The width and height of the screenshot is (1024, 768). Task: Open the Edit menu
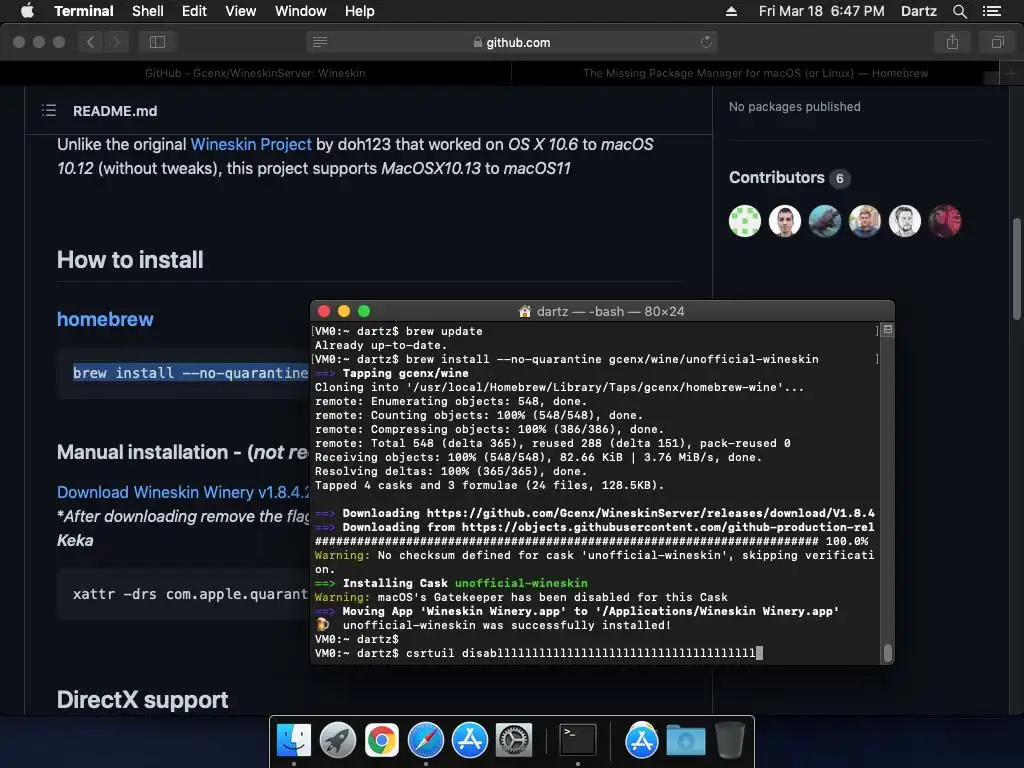click(x=194, y=11)
